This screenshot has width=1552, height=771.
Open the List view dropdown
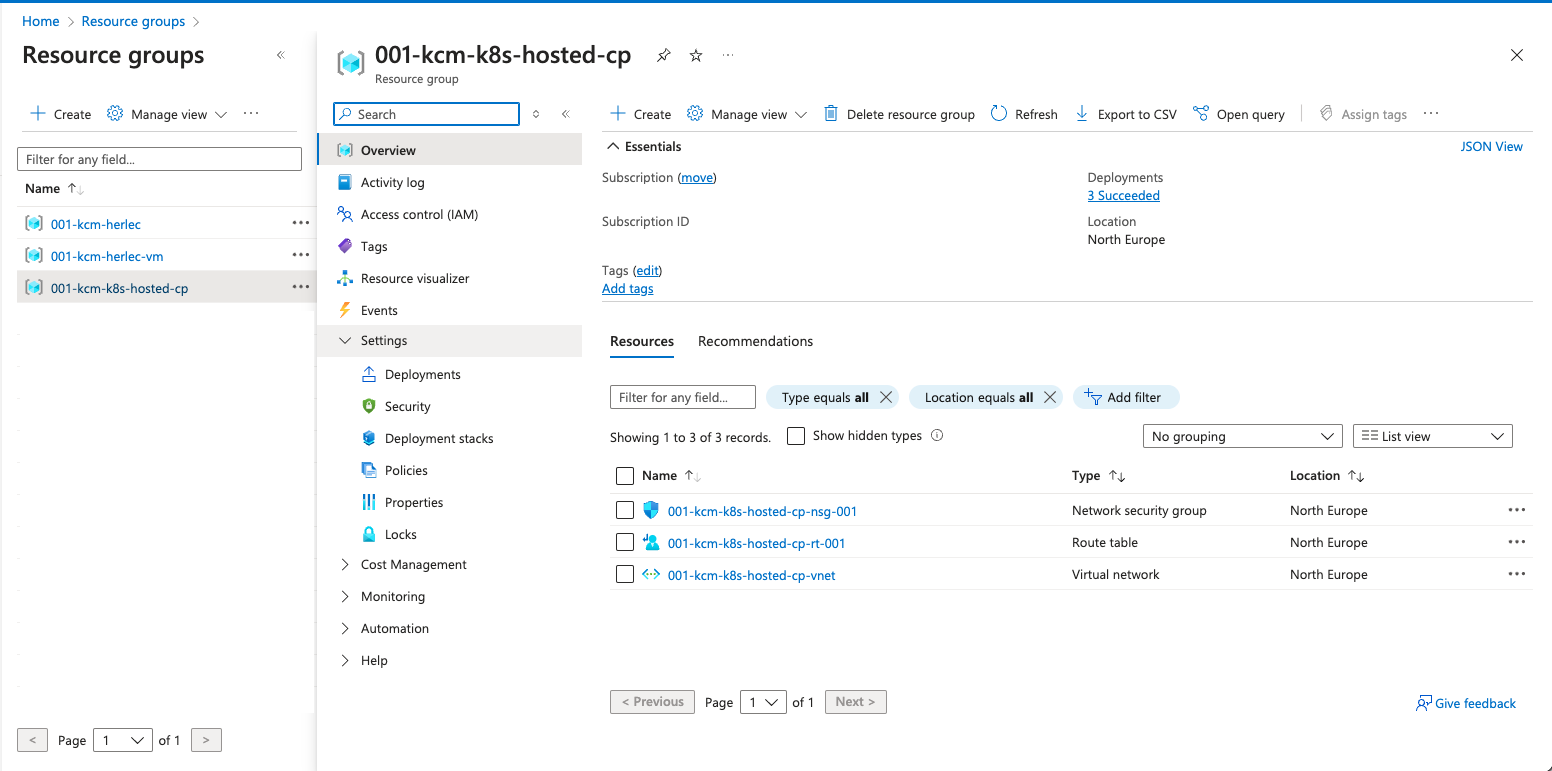pos(1432,436)
